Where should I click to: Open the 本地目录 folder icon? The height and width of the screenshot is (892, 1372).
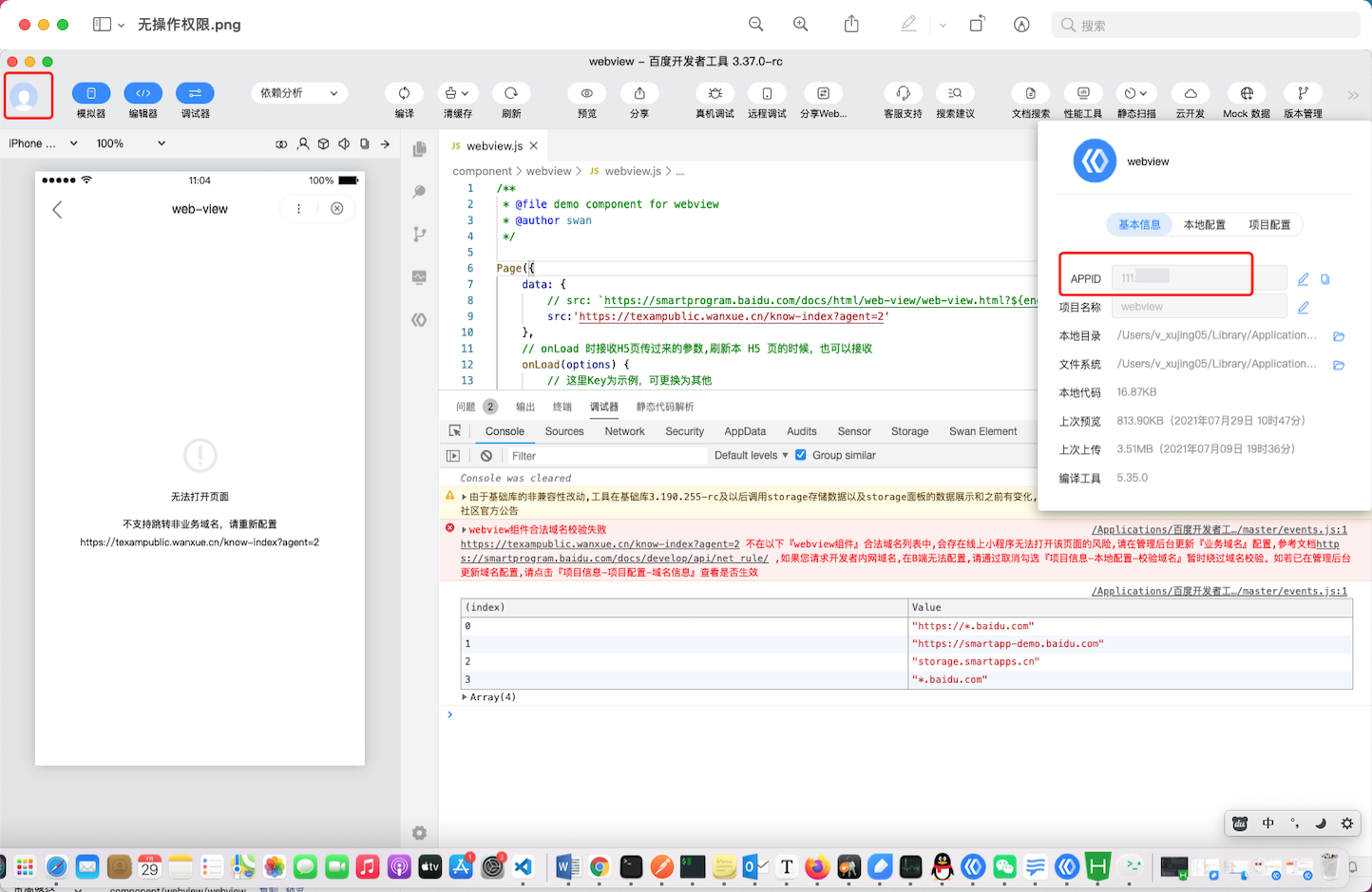click(x=1339, y=336)
